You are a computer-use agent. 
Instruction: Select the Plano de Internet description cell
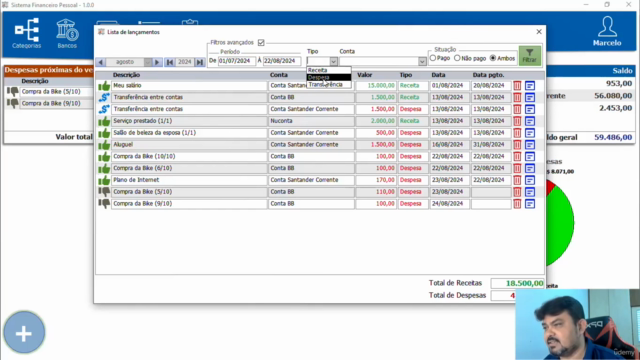(x=189, y=180)
